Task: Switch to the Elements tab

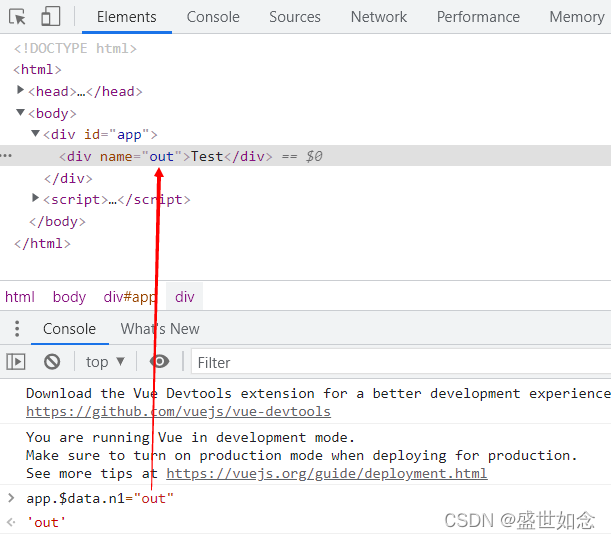Action: (x=127, y=17)
